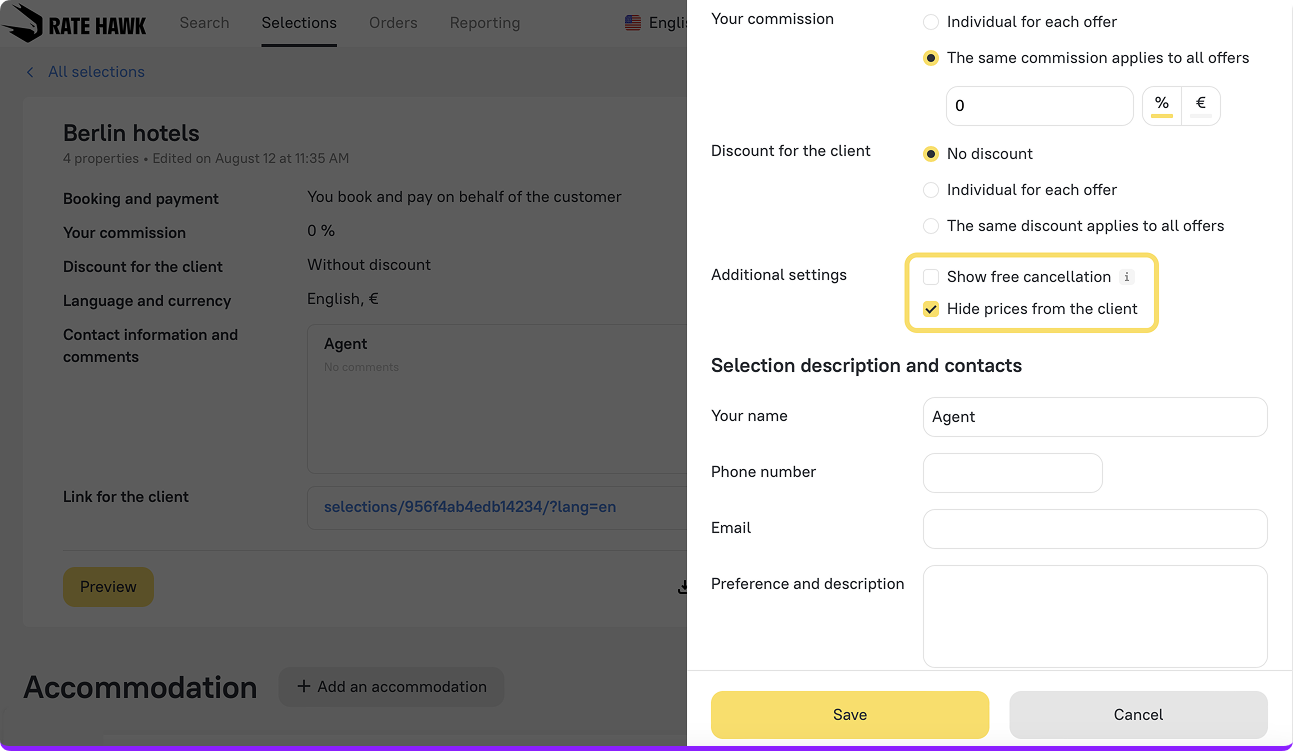This screenshot has height=751, width=1293.
Task: Click Add an accommodation button
Action: (x=391, y=687)
